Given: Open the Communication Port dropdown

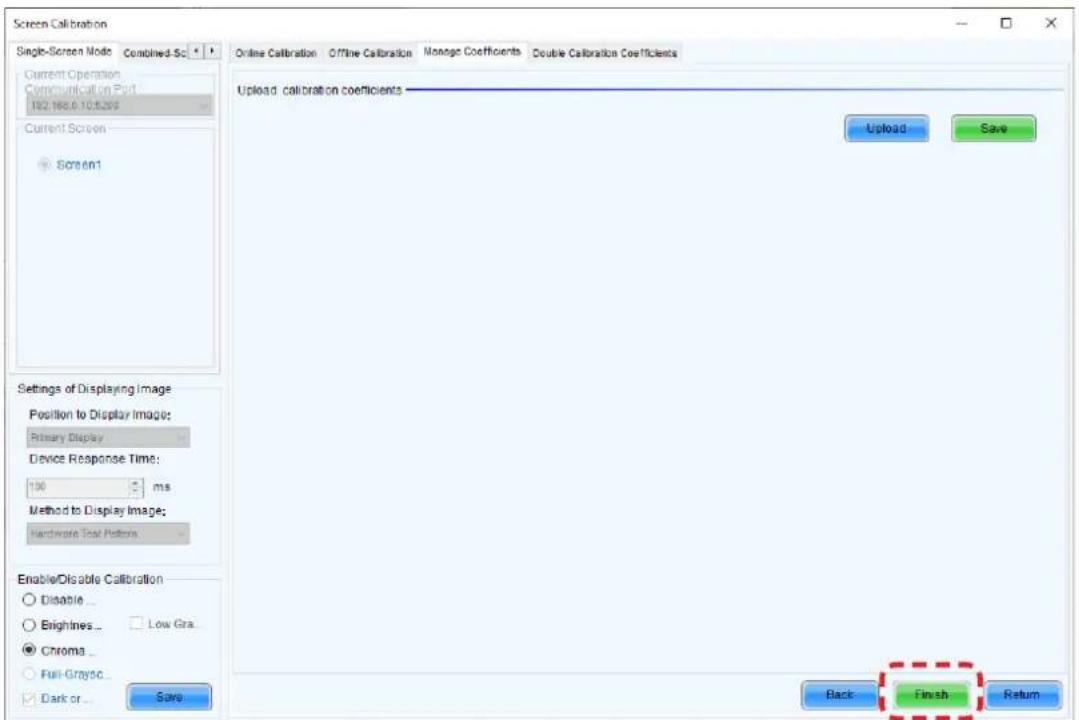Looking at the screenshot, I should pos(120,105).
